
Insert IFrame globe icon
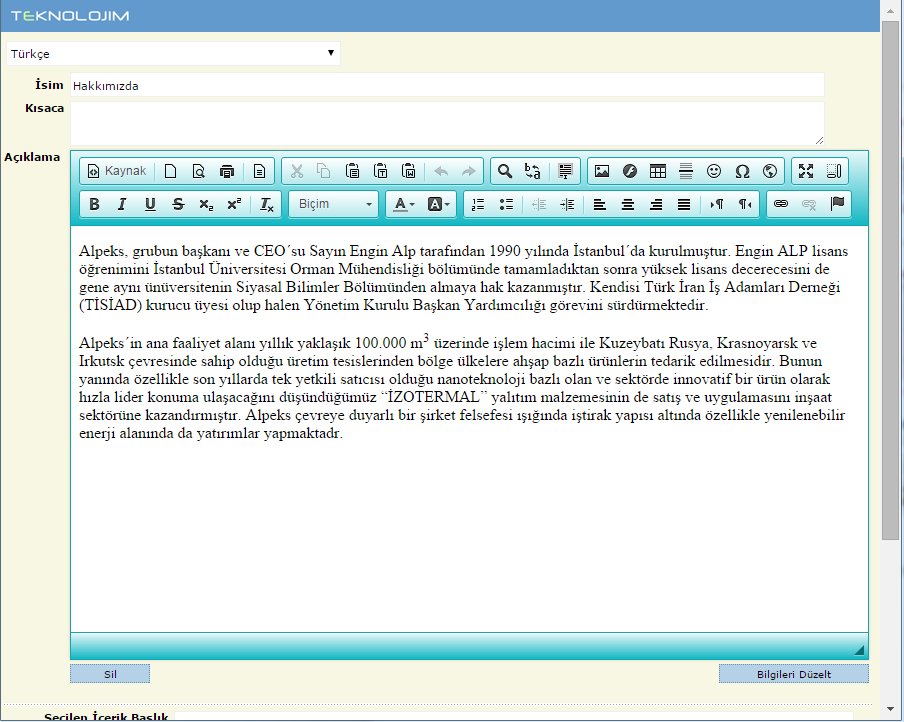point(770,171)
